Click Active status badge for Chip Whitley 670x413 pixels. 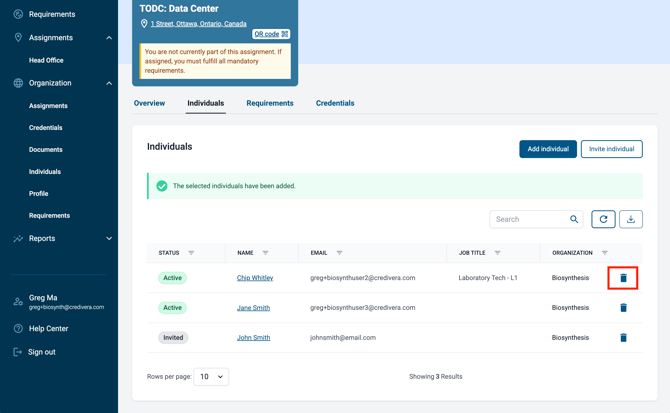(x=173, y=278)
